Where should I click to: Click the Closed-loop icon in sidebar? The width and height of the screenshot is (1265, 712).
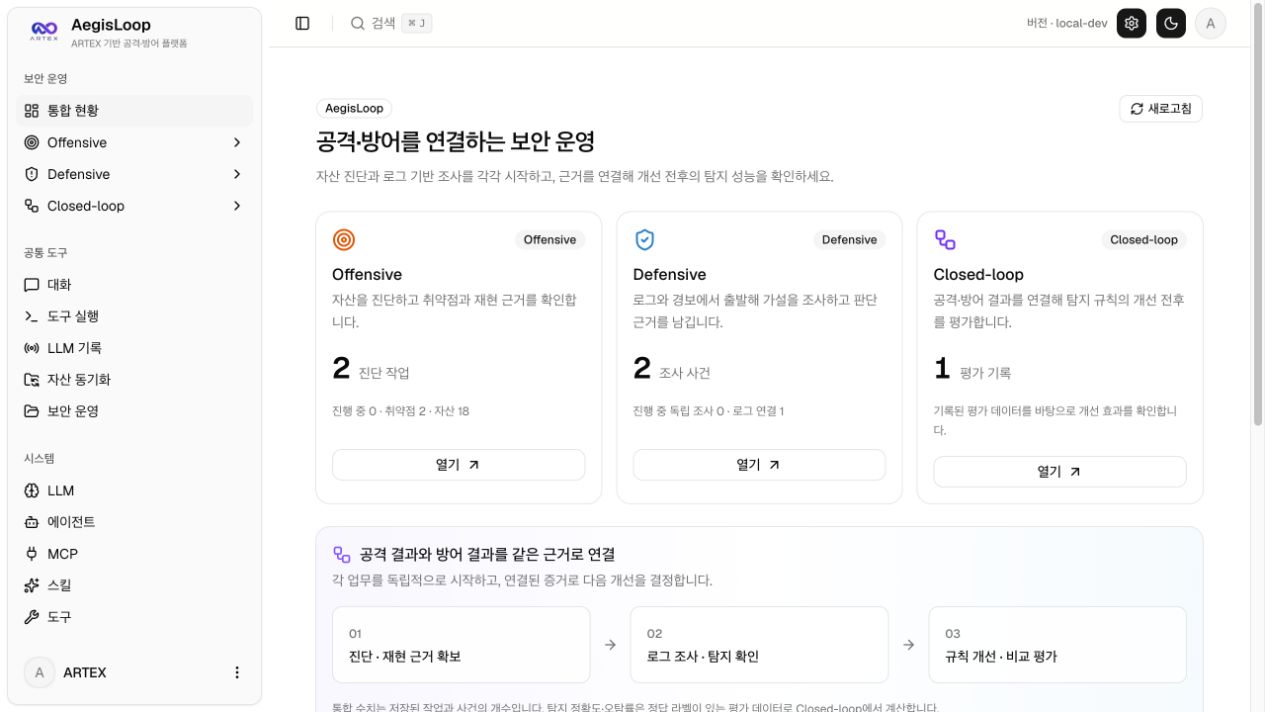[31, 206]
